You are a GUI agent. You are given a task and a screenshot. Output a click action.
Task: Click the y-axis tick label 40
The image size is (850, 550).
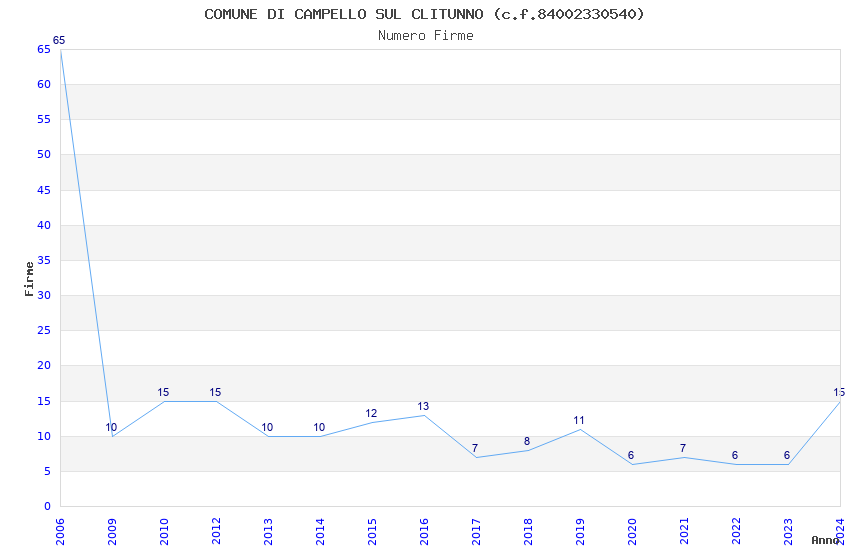[44, 225]
